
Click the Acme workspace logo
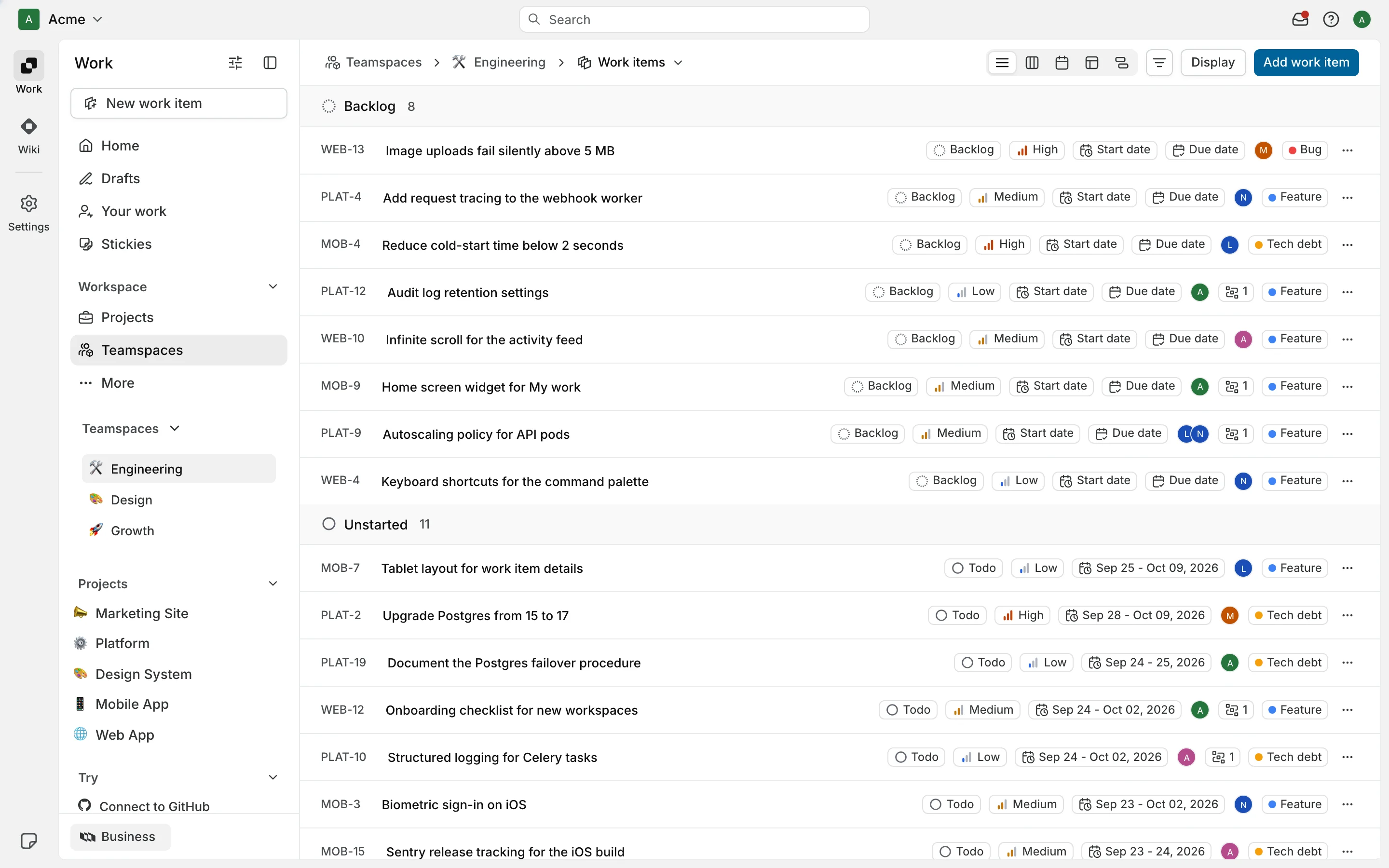click(29, 19)
